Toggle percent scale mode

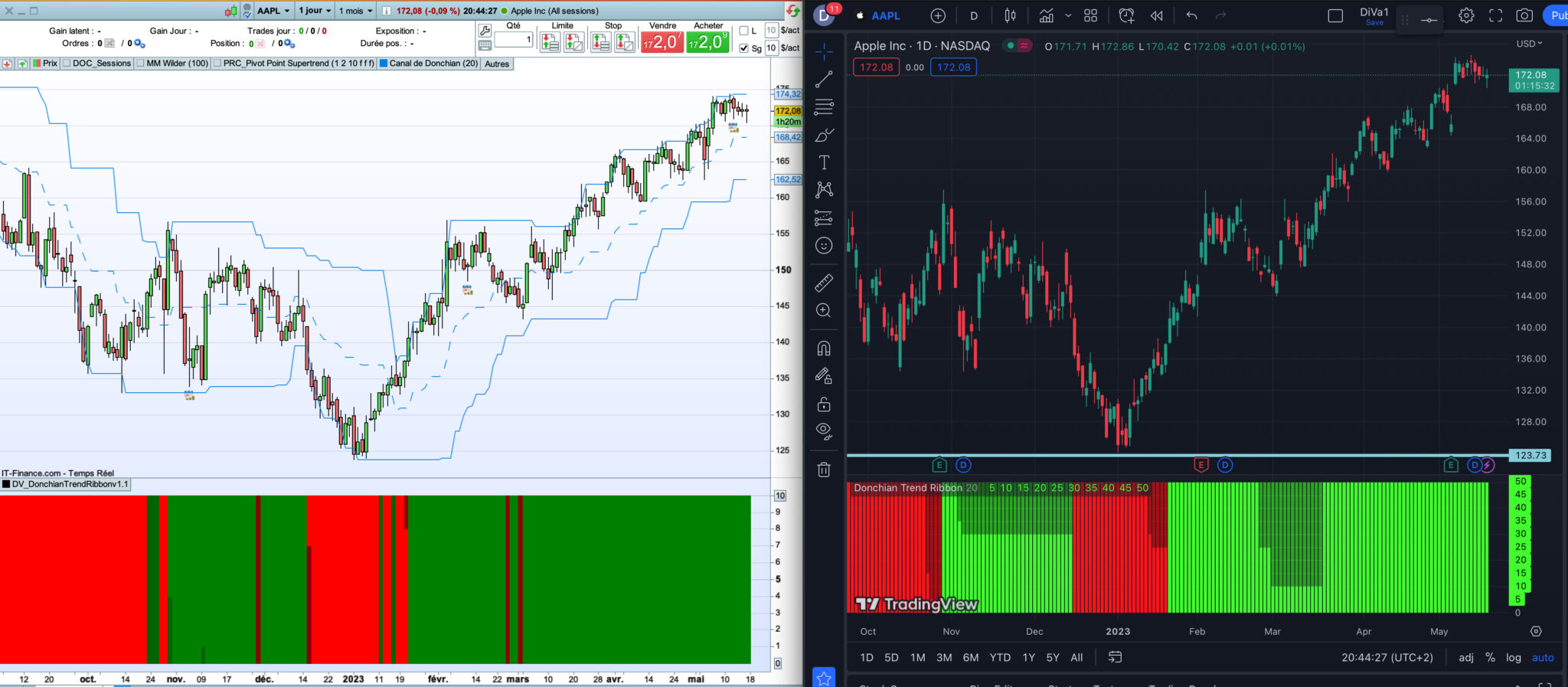pyautogui.click(x=1490, y=657)
